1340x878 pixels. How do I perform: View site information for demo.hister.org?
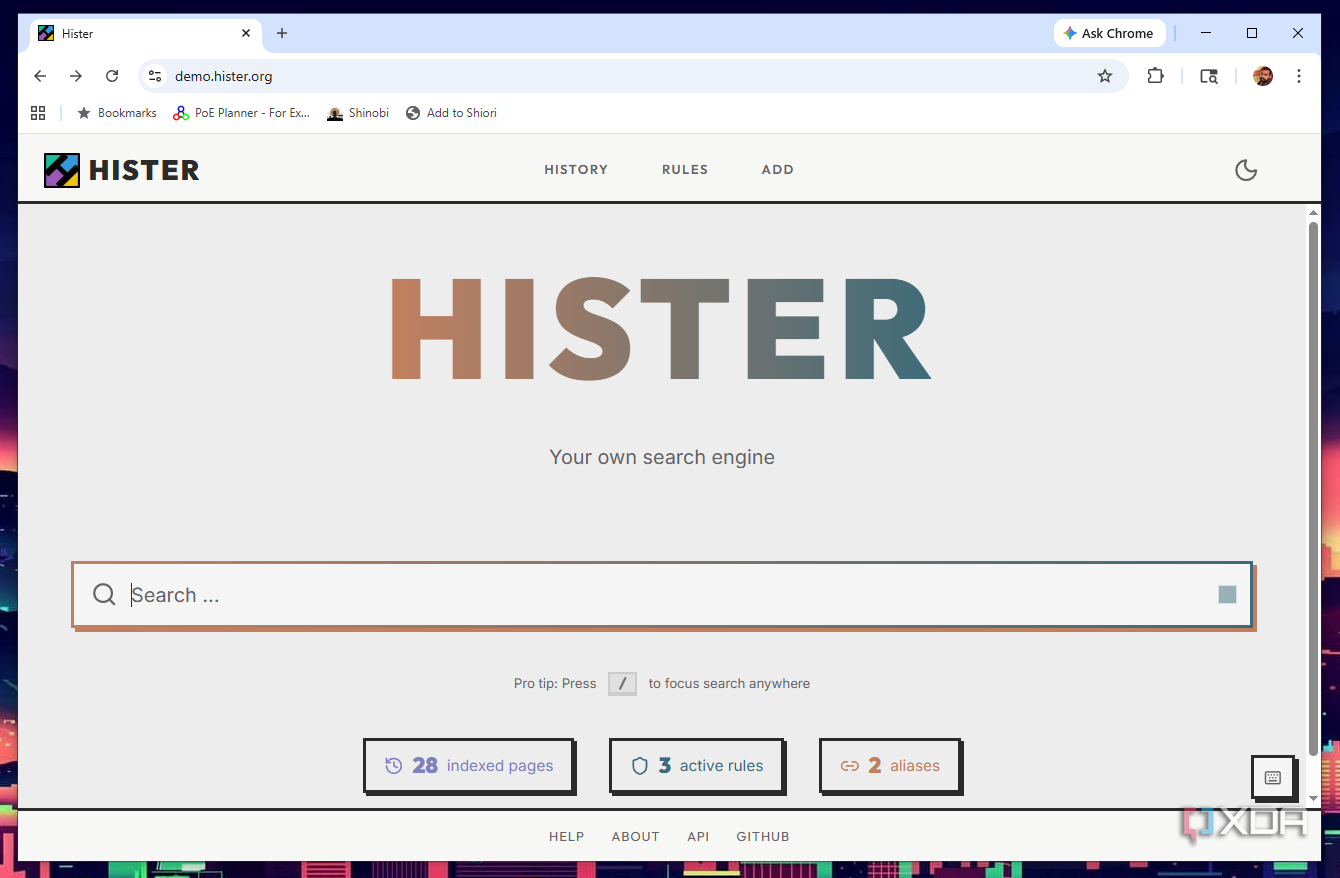click(x=154, y=76)
